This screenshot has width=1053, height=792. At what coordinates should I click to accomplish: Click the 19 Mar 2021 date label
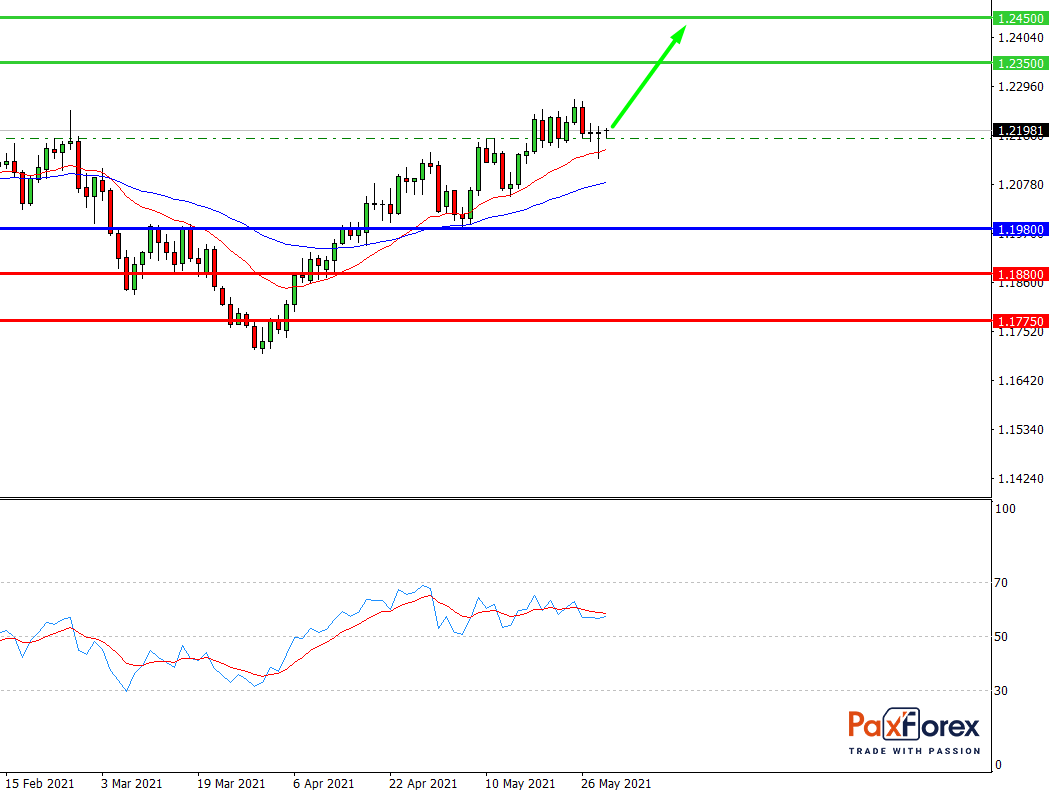[231, 783]
